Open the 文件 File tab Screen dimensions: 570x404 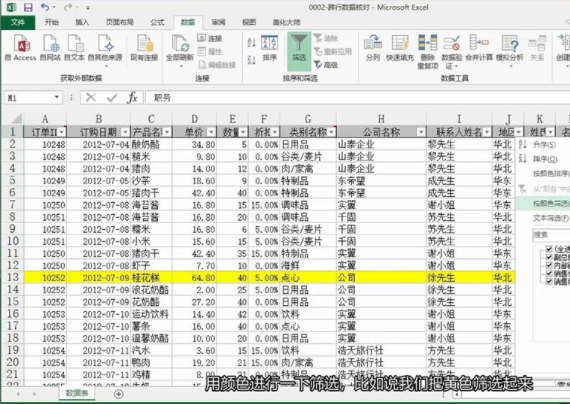click(18, 22)
